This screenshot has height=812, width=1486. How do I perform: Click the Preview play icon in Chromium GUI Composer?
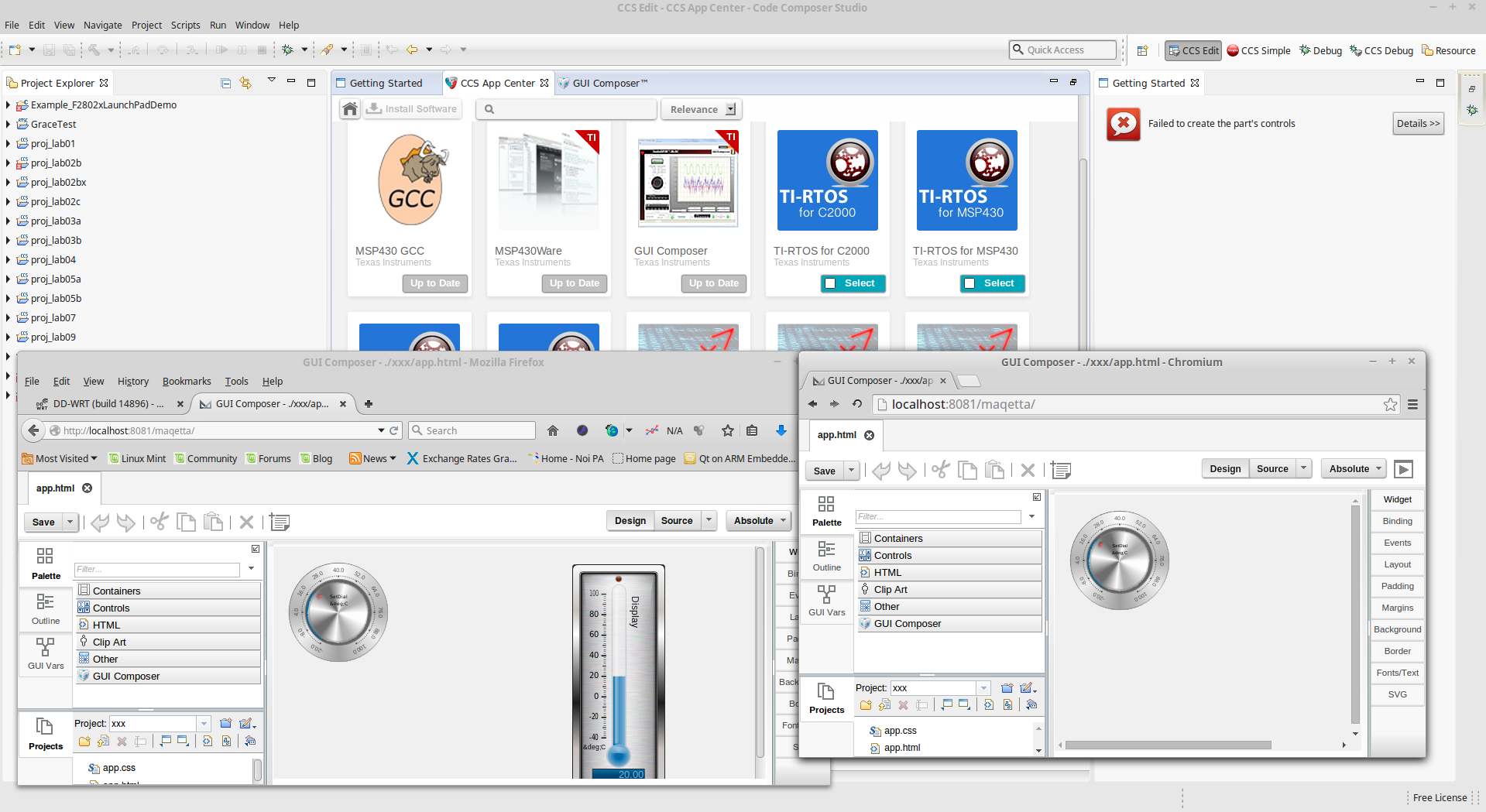[1403, 469]
